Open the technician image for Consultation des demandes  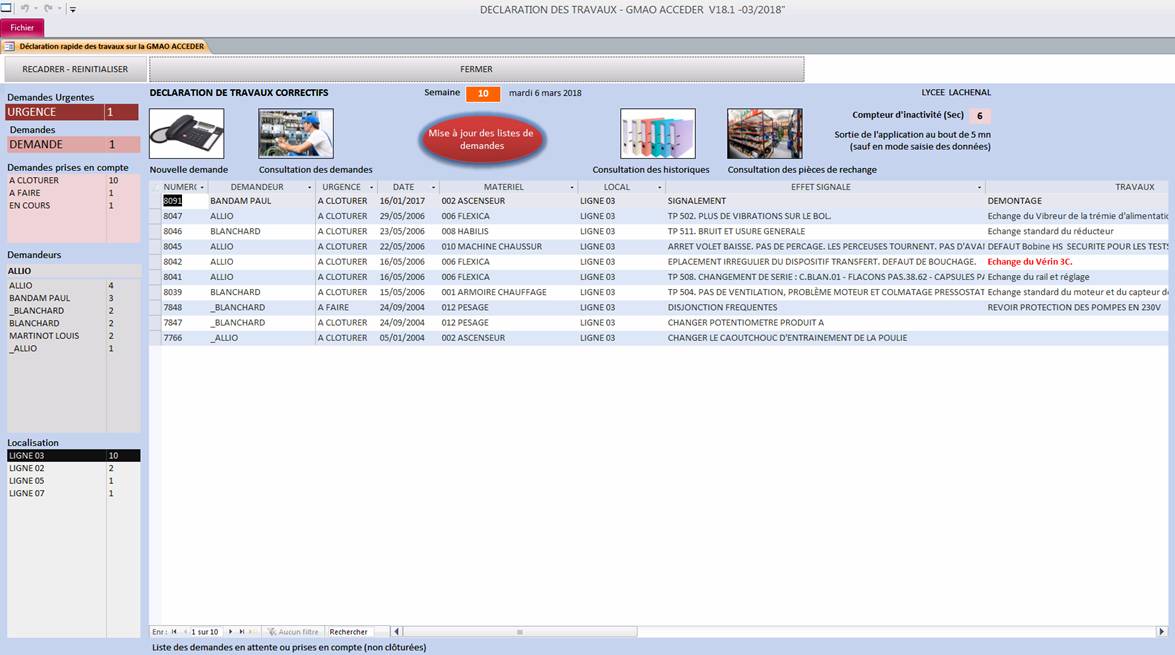(296, 133)
